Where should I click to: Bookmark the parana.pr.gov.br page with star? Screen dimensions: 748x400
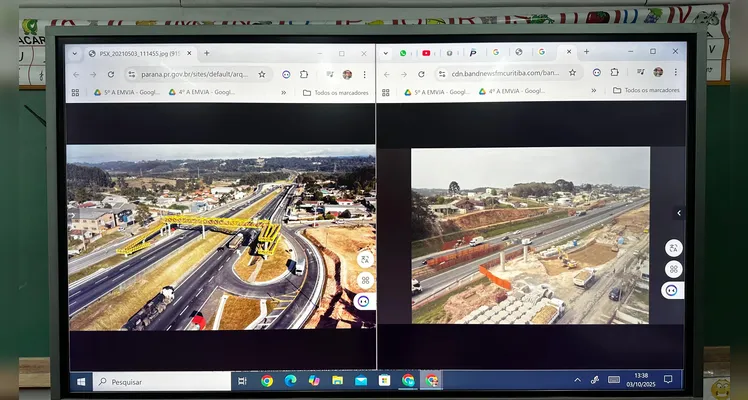pos(262,74)
